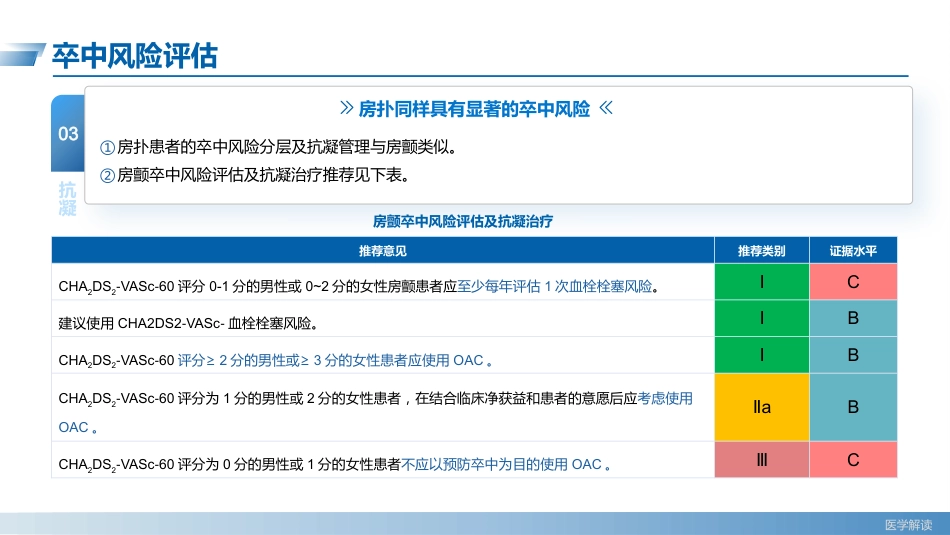Click green class I cell in 应使用 OAC row
Screen dimensions: 950x535
coord(762,355)
